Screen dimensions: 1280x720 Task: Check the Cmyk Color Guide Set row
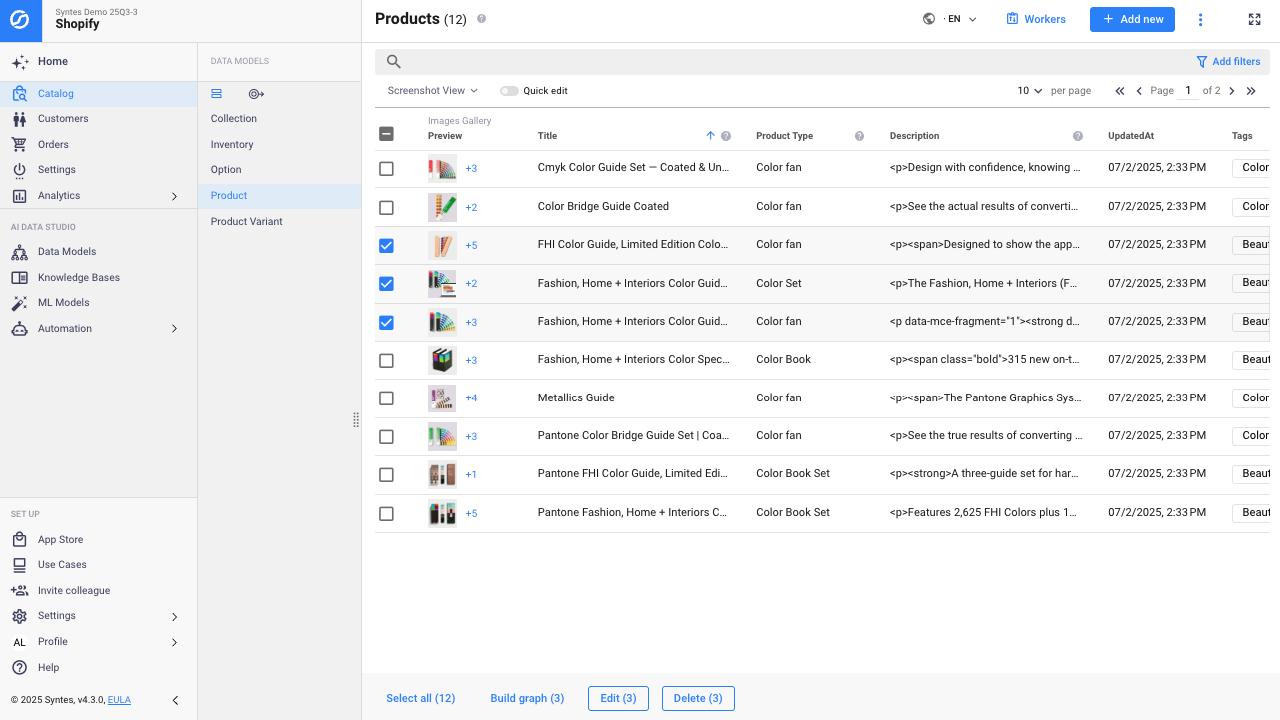pyautogui.click(x=387, y=169)
